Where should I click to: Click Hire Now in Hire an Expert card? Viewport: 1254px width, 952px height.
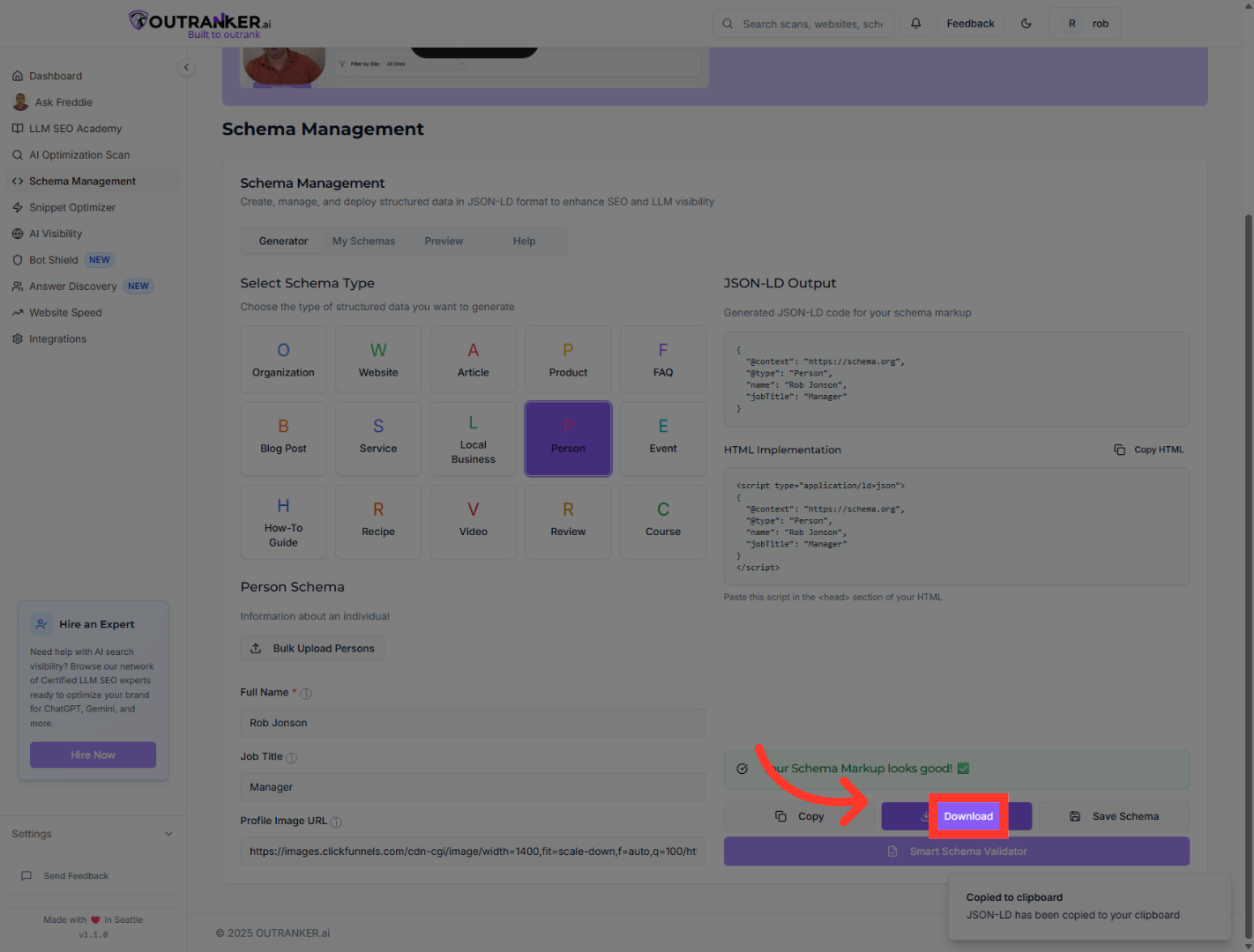(x=93, y=755)
